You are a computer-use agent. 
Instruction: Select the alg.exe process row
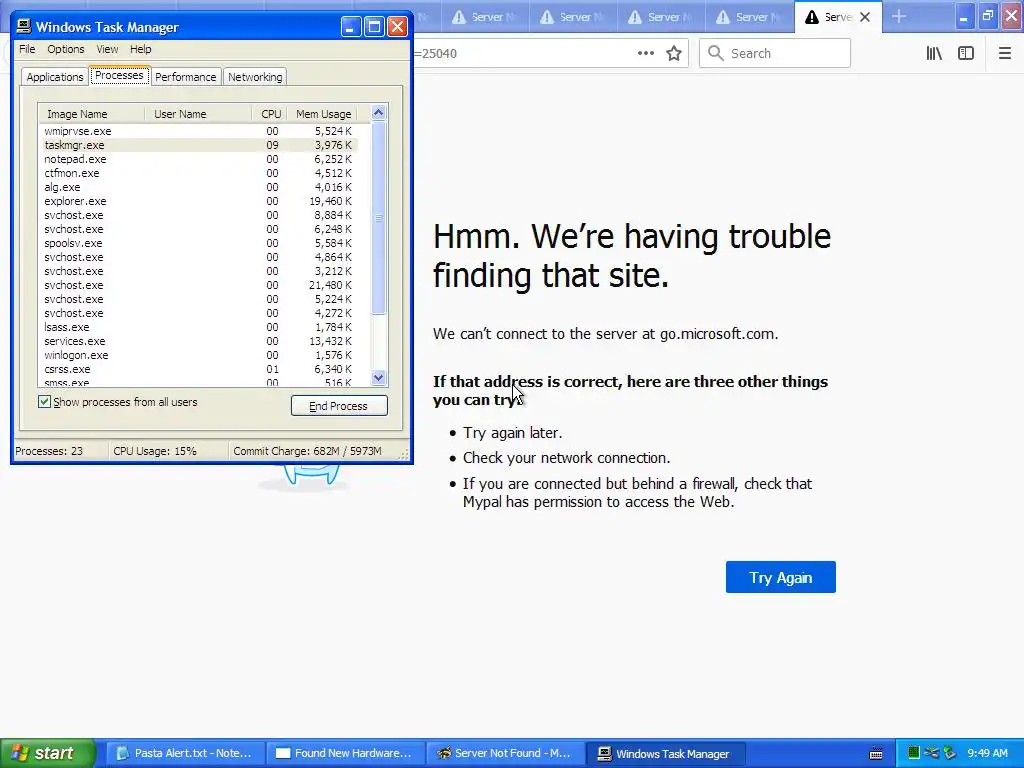tap(199, 187)
